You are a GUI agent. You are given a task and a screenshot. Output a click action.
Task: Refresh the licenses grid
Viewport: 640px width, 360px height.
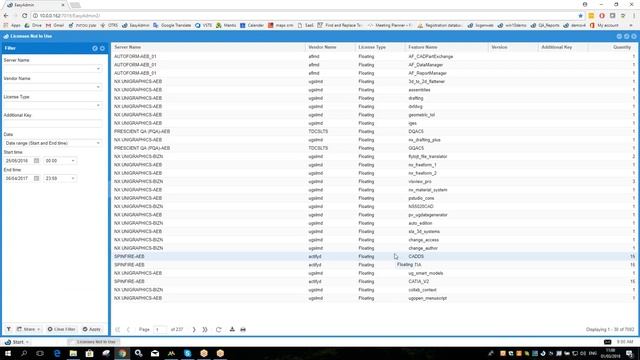click(218, 329)
